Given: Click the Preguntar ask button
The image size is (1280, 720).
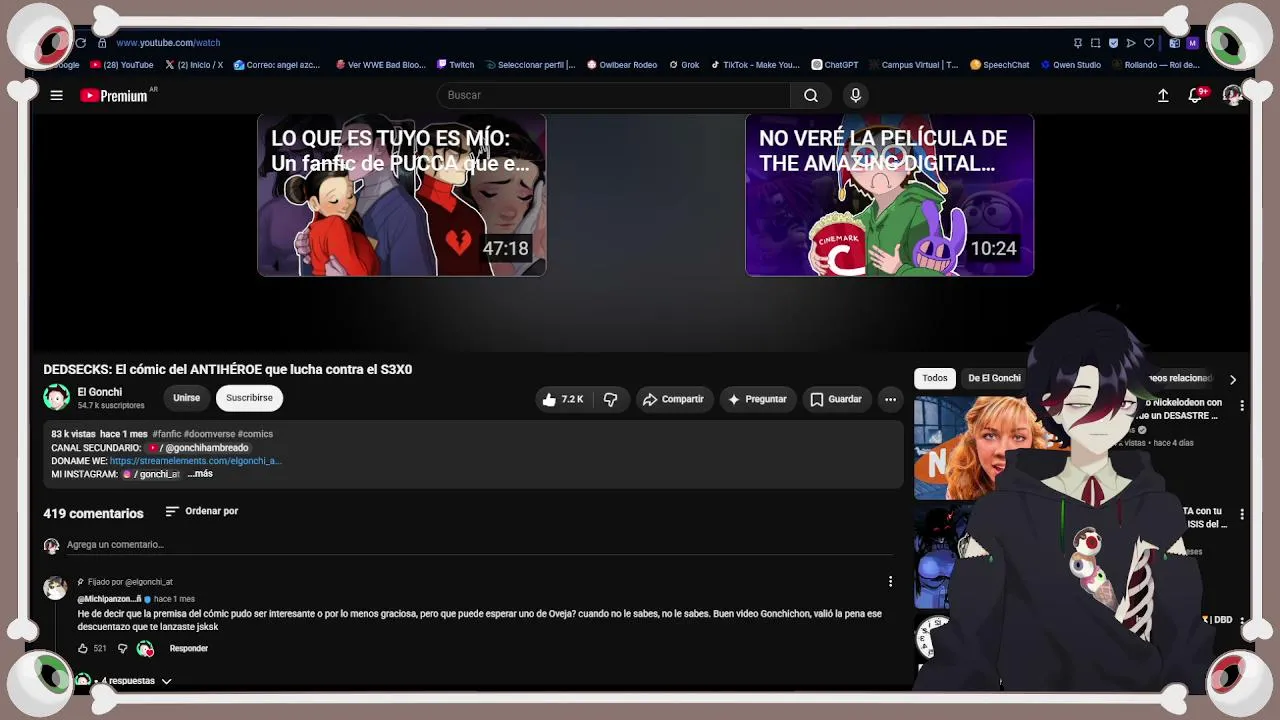Looking at the screenshot, I should point(757,399).
